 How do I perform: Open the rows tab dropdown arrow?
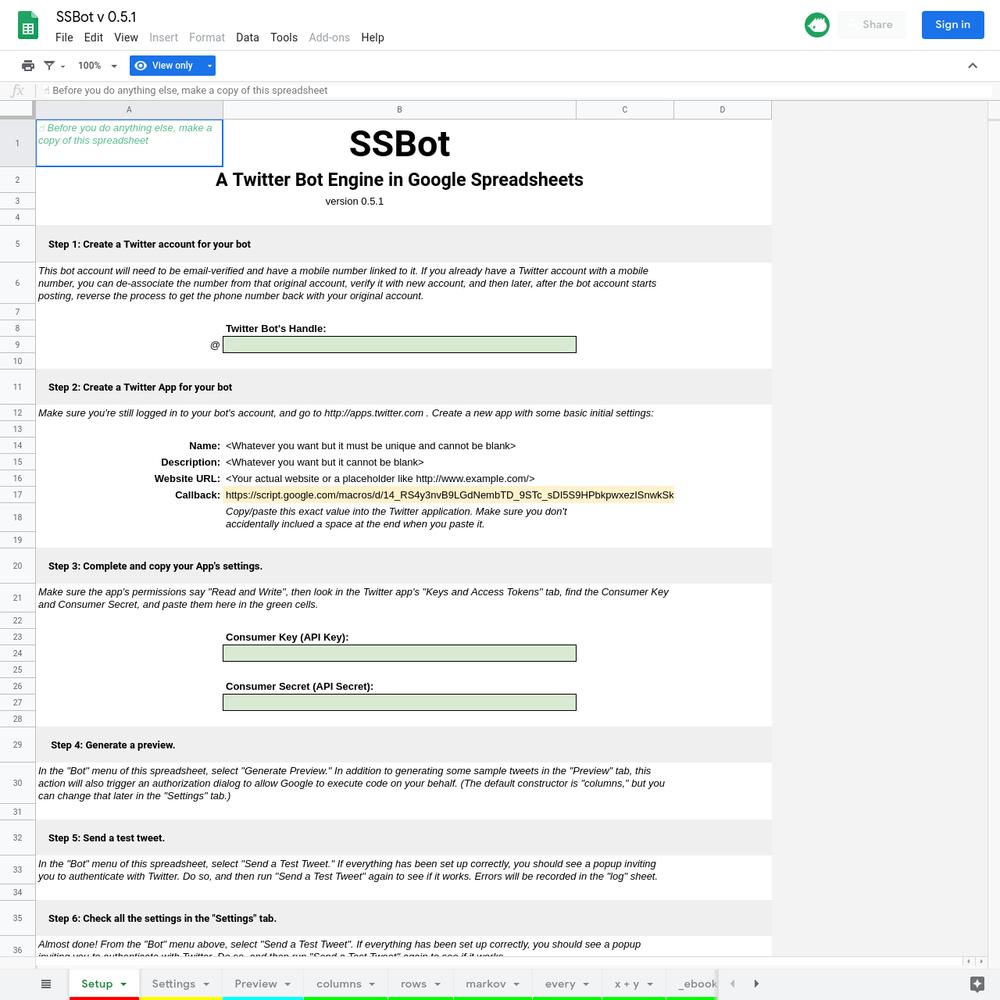pos(438,984)
